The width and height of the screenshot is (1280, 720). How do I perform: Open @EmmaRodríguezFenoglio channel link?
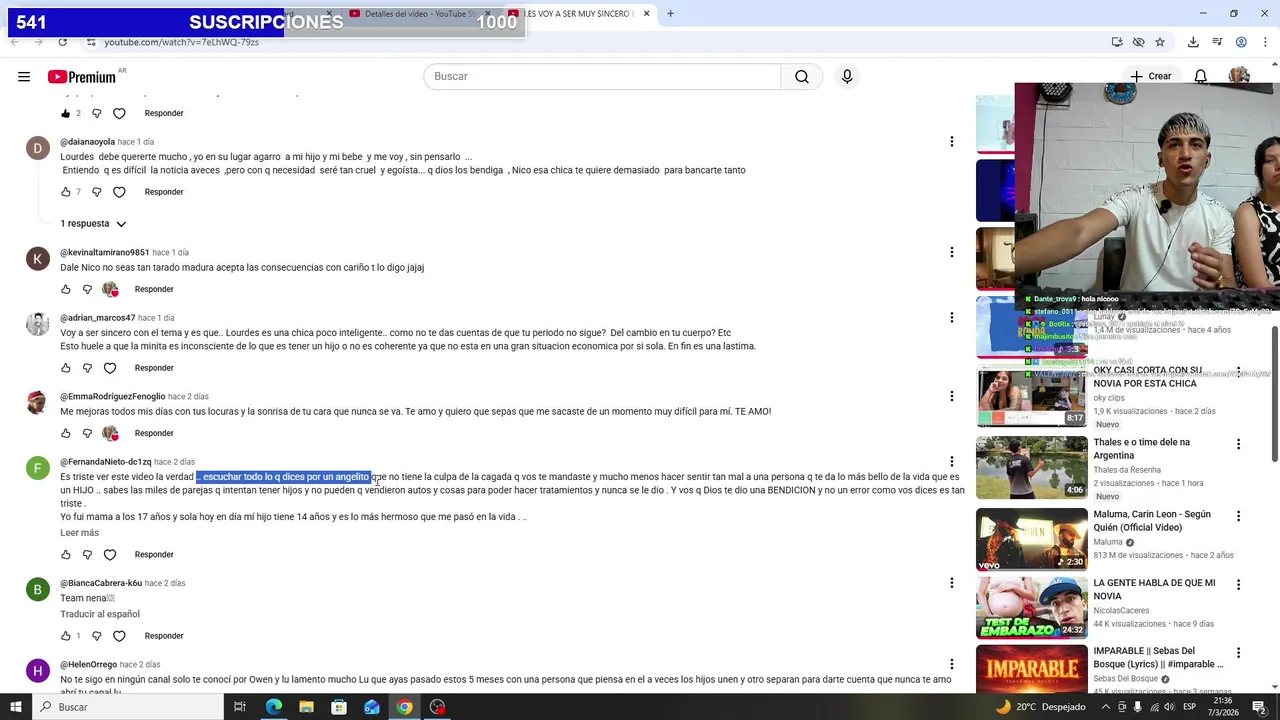(x=112, y=397)
